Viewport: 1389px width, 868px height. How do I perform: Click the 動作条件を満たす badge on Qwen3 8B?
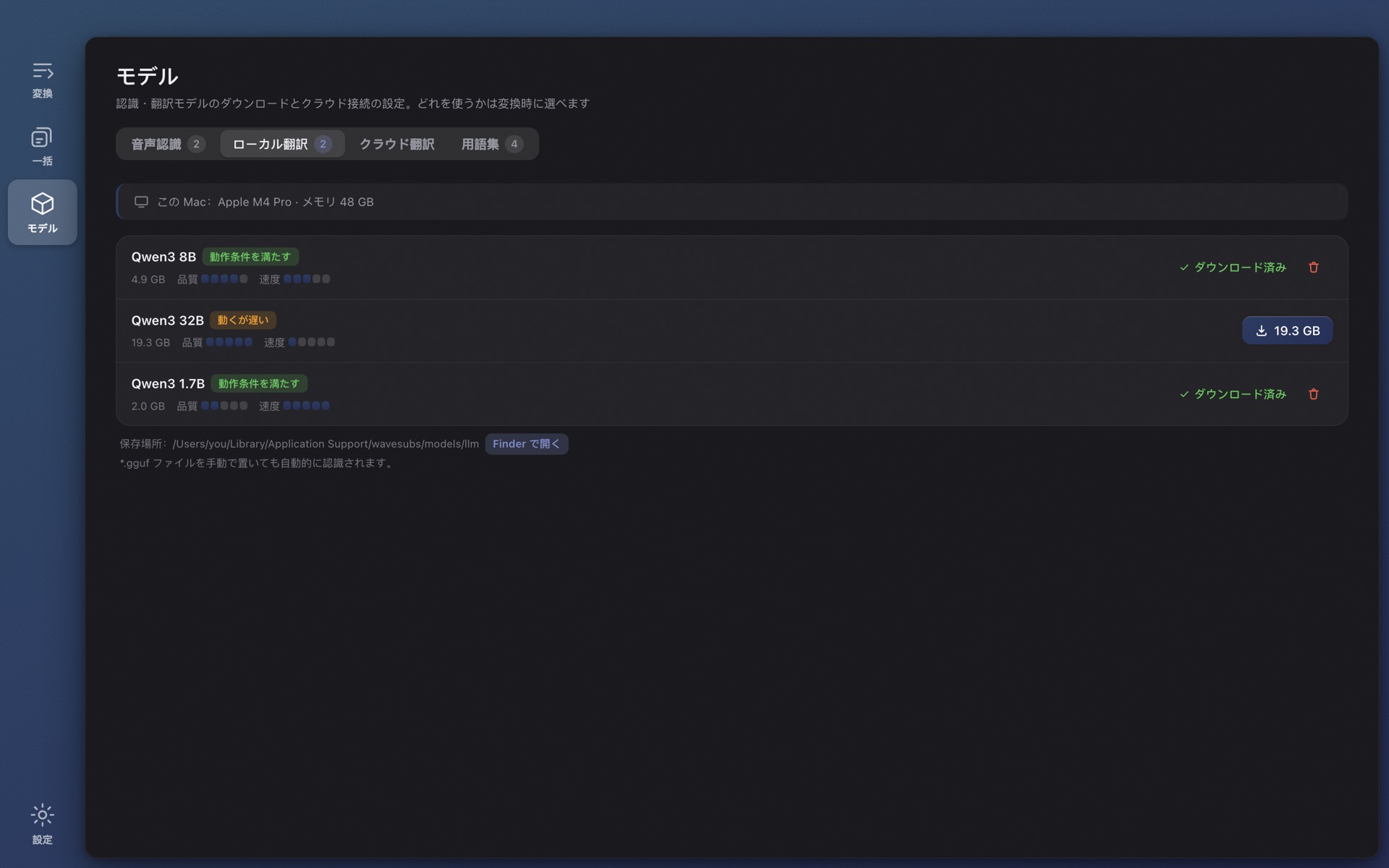(x=250, y=257)
